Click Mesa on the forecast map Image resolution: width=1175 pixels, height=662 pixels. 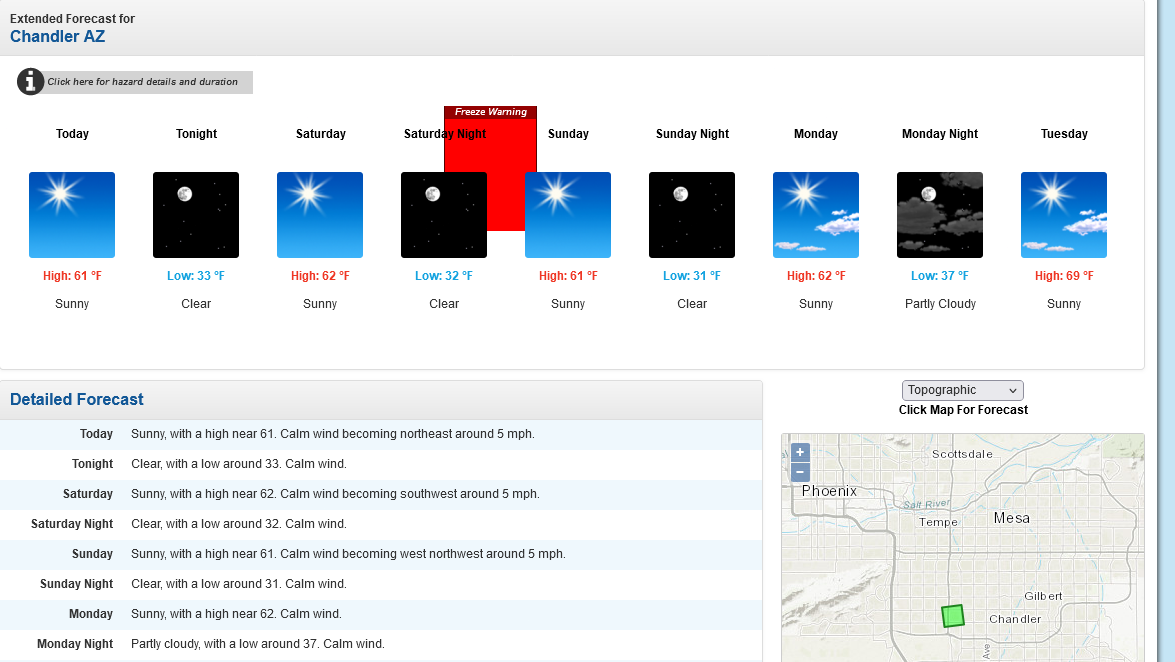coord(1011,518)
